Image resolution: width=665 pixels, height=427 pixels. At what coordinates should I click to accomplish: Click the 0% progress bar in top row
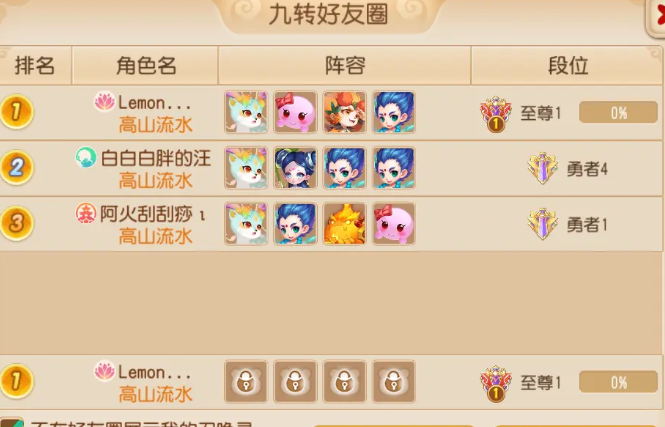(618, 112)
